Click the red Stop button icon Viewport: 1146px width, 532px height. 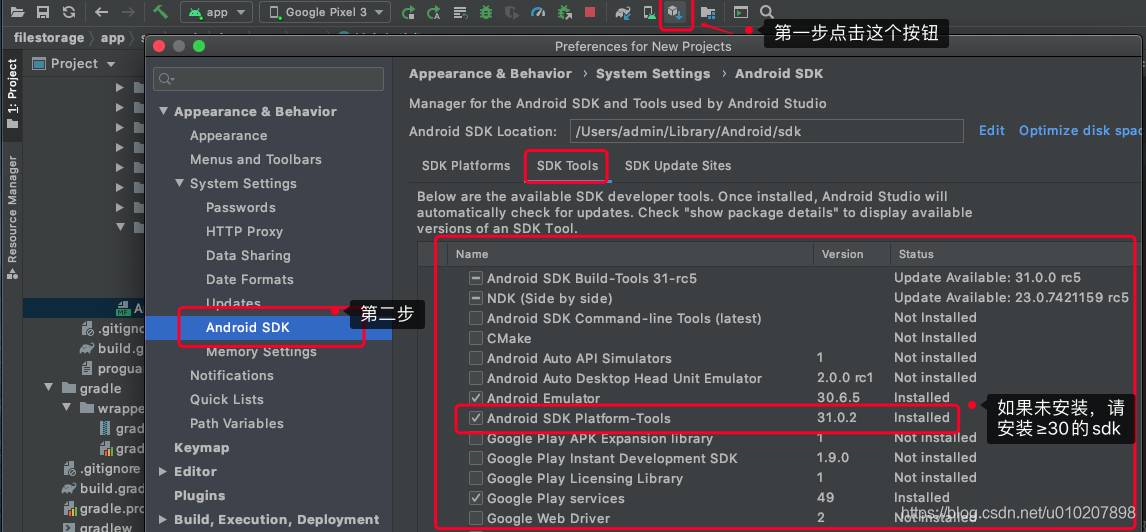pyautogui.click(x=590, y=12)
